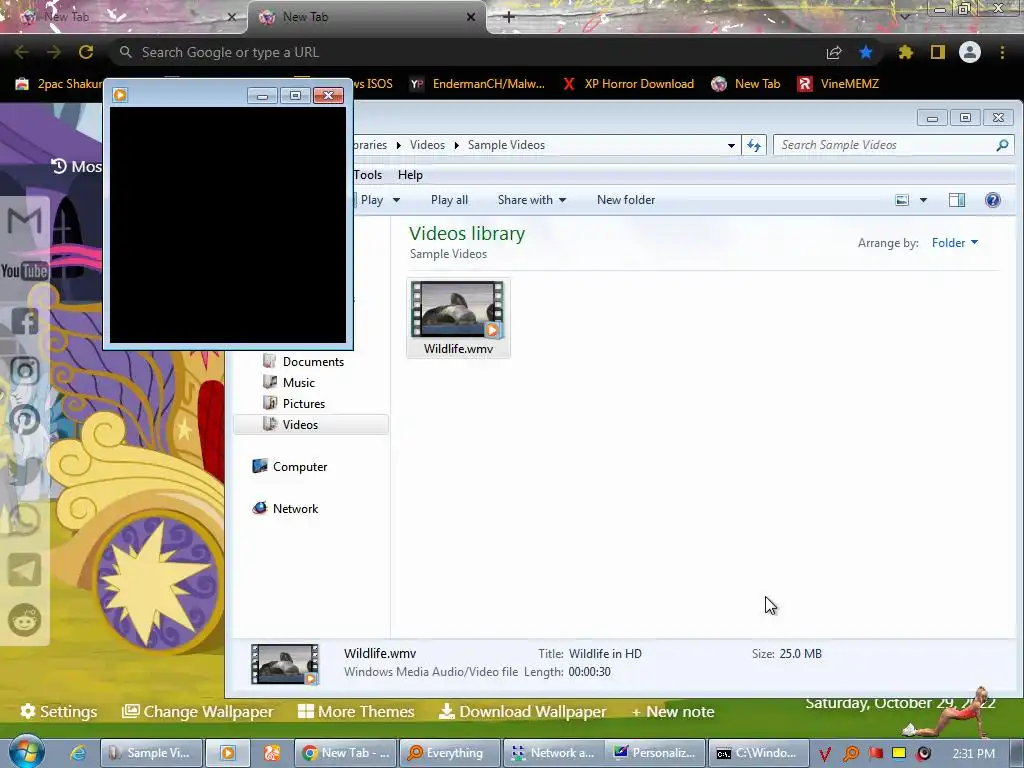Screen dimensions: 1024x768
Task: Click the red V tray icon
Action: (x=825, y=754)
